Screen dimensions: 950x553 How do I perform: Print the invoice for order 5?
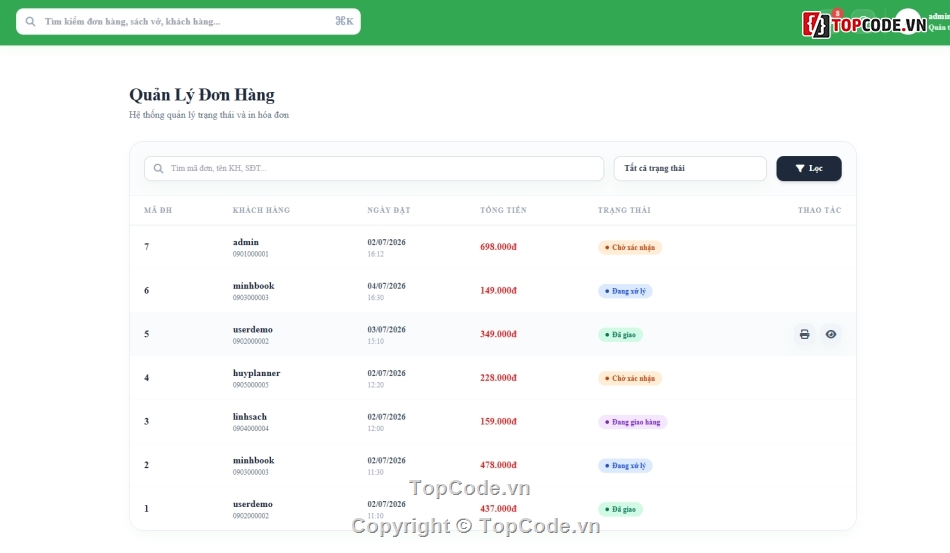click(x=804, y=334)
